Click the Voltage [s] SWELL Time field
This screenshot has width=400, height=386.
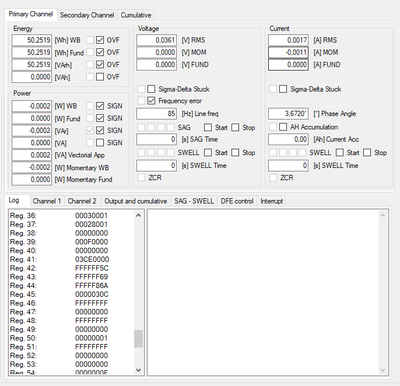point(156,165)
